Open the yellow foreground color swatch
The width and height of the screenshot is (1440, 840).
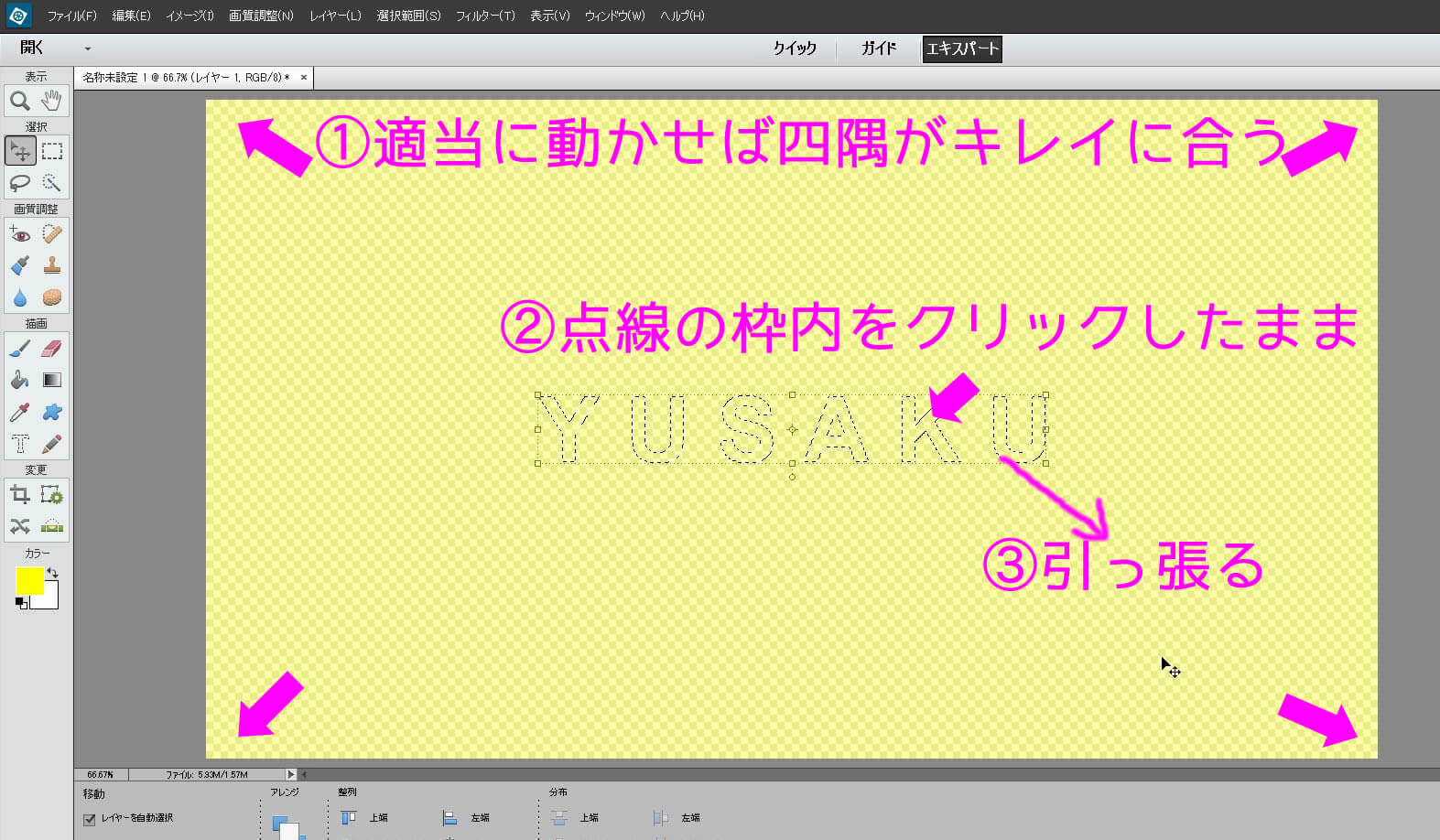coord(27,580)
